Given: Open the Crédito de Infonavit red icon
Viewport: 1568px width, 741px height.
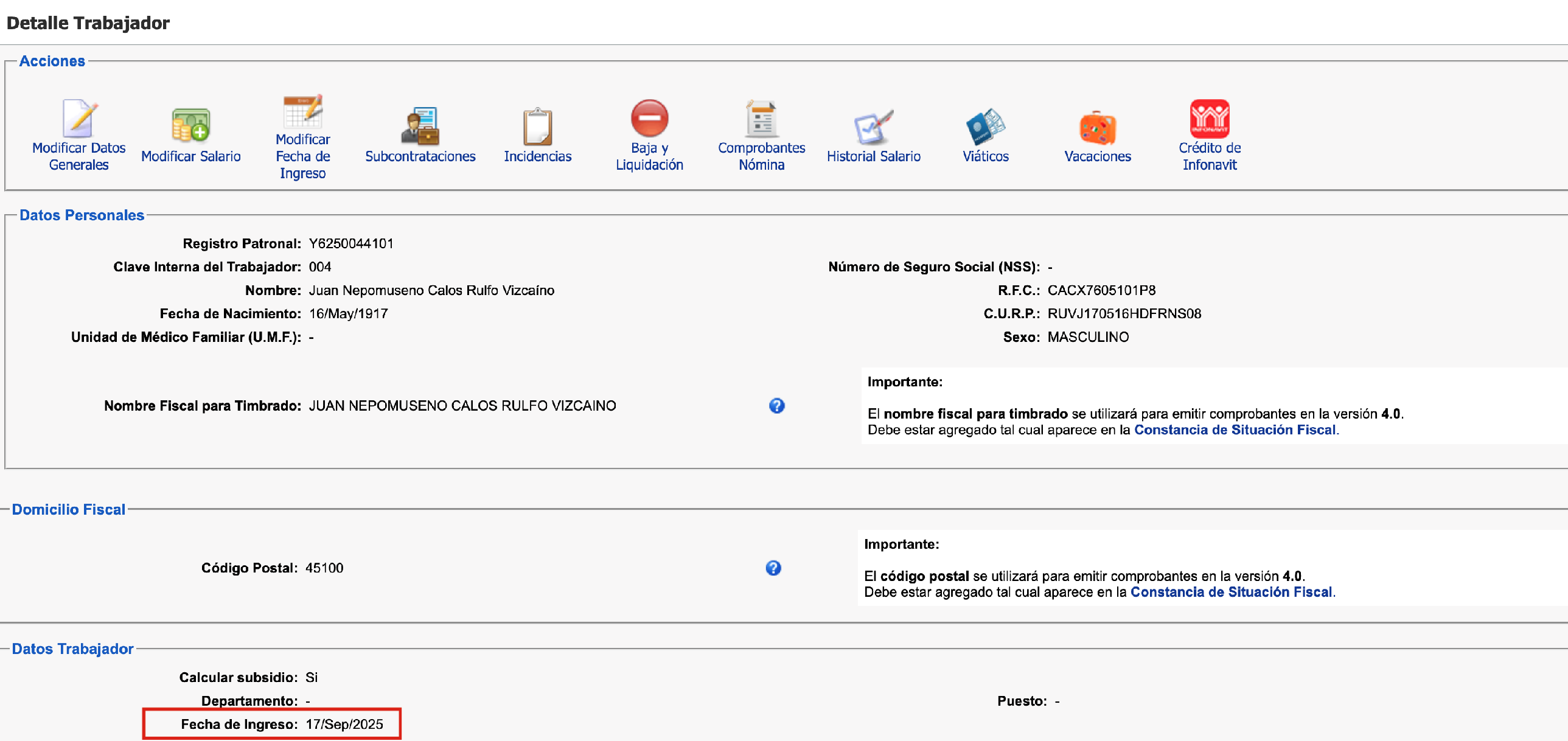Looking at the screenshot, I should pyautogui.click(x=1209, y=118).
